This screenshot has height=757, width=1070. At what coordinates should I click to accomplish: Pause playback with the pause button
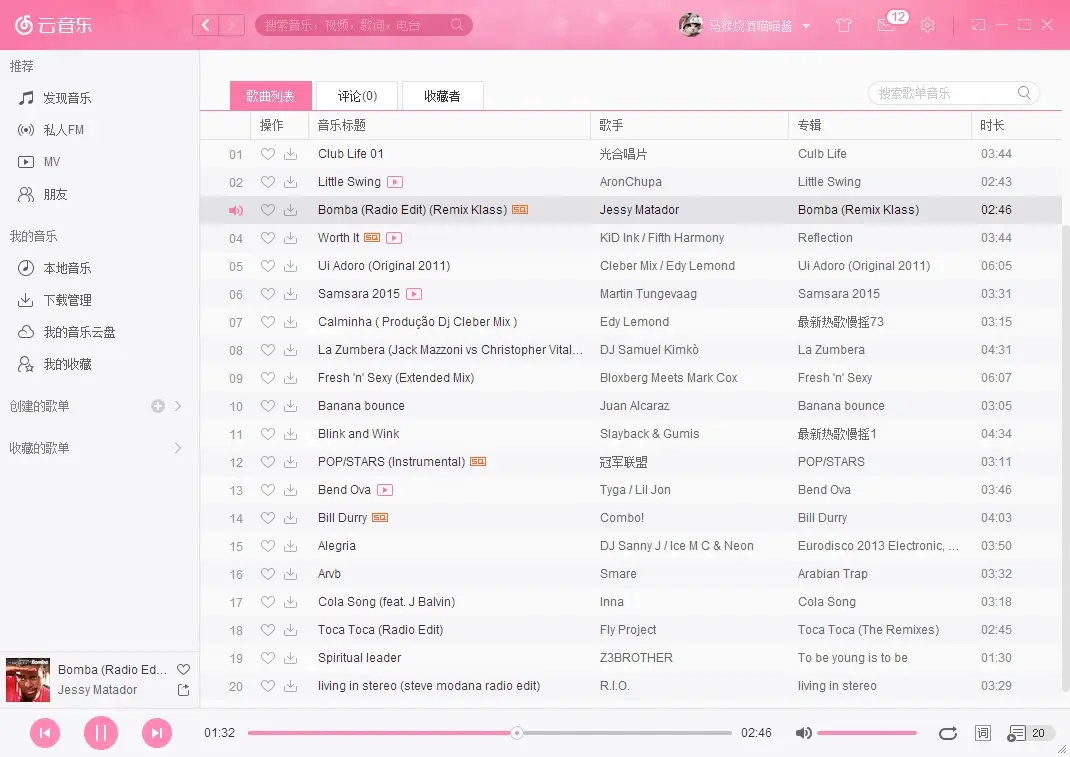pos(101,733)
